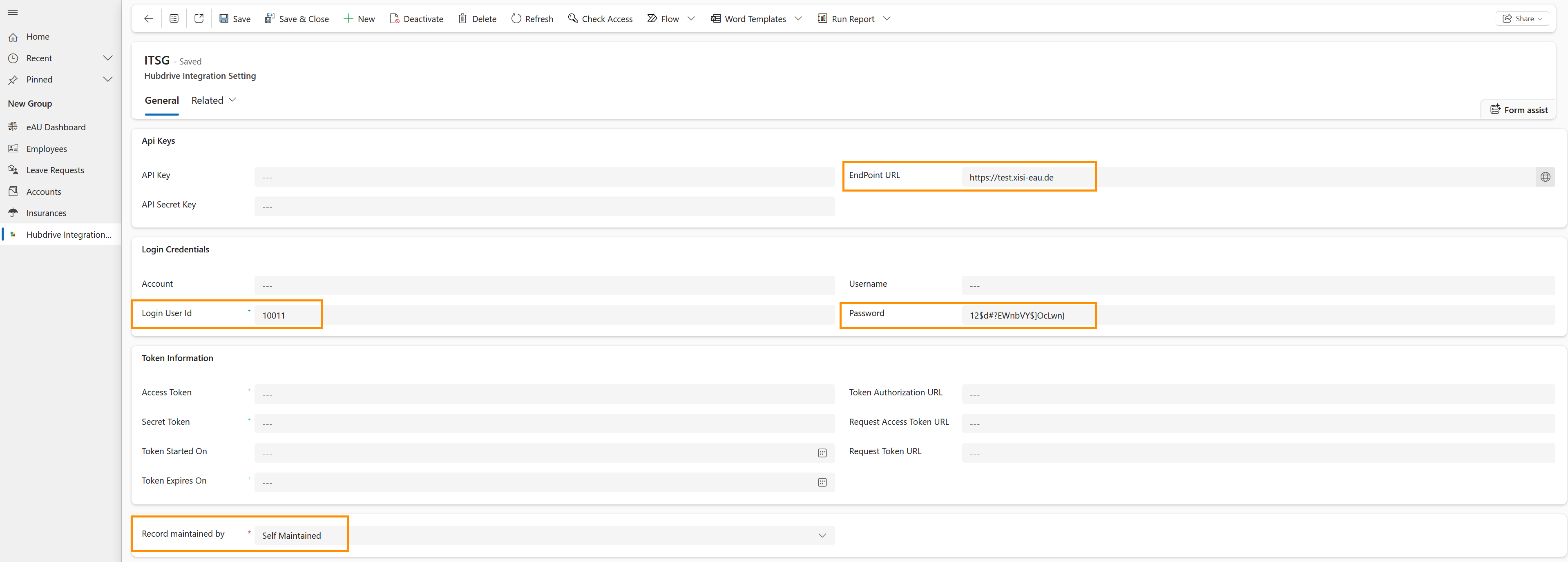Open globe icon beside EndPoint URL
The height and width of the screenshot is (562, 1568).
1545,177
